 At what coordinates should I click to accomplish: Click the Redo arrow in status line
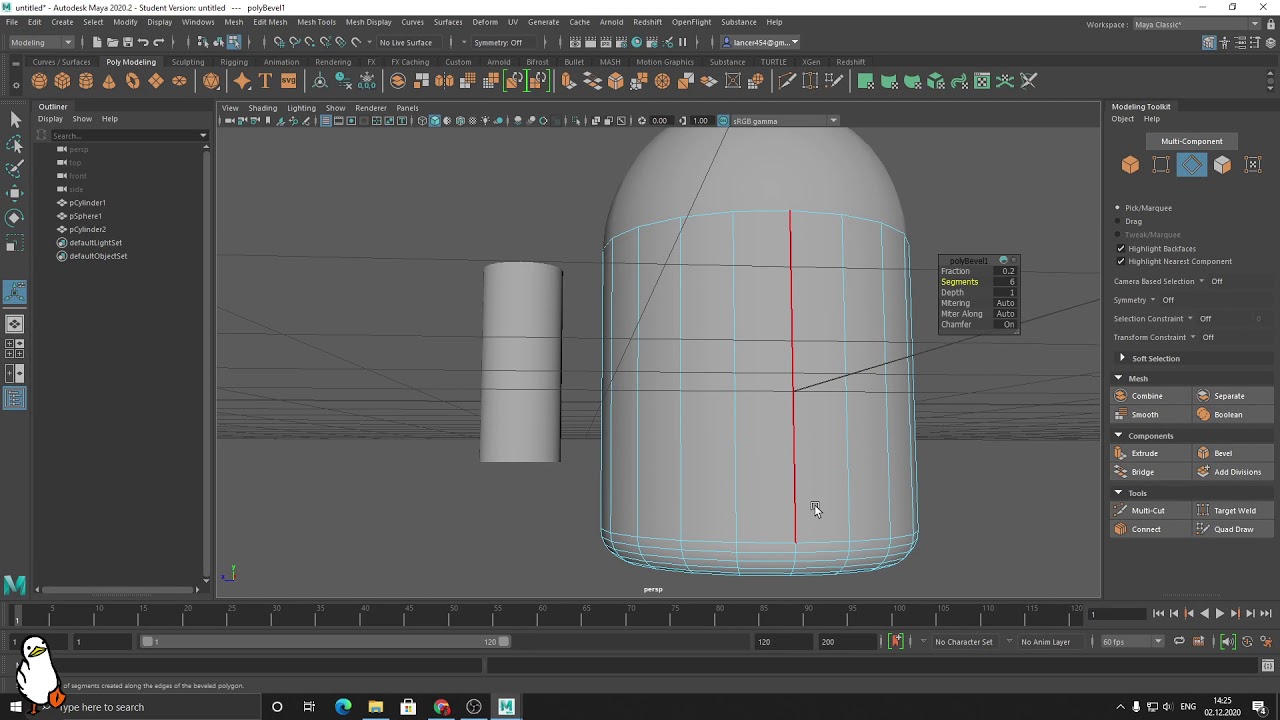(158, 42)
